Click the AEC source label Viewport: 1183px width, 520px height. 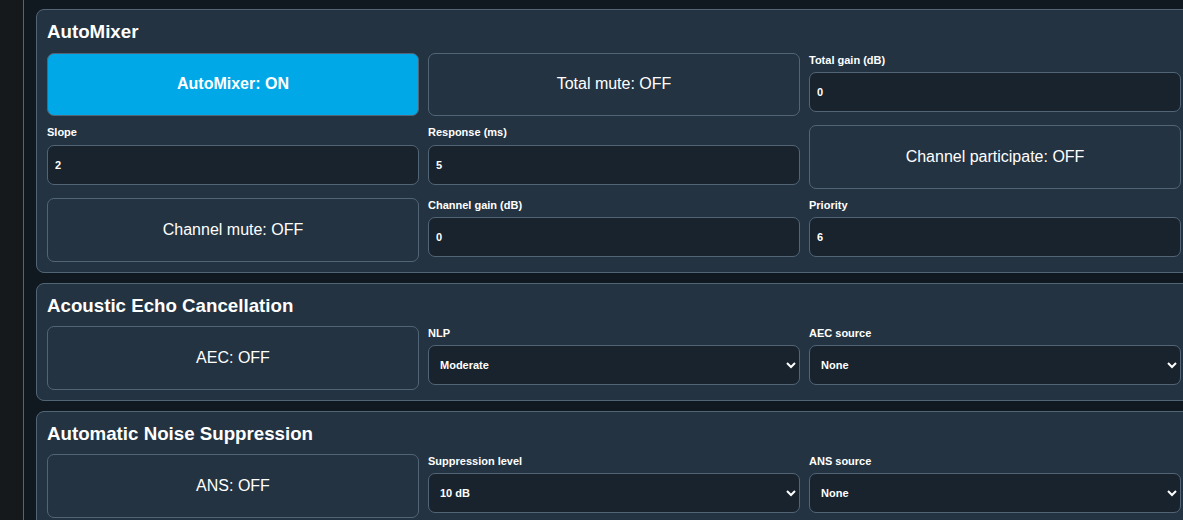coord(840,333)
